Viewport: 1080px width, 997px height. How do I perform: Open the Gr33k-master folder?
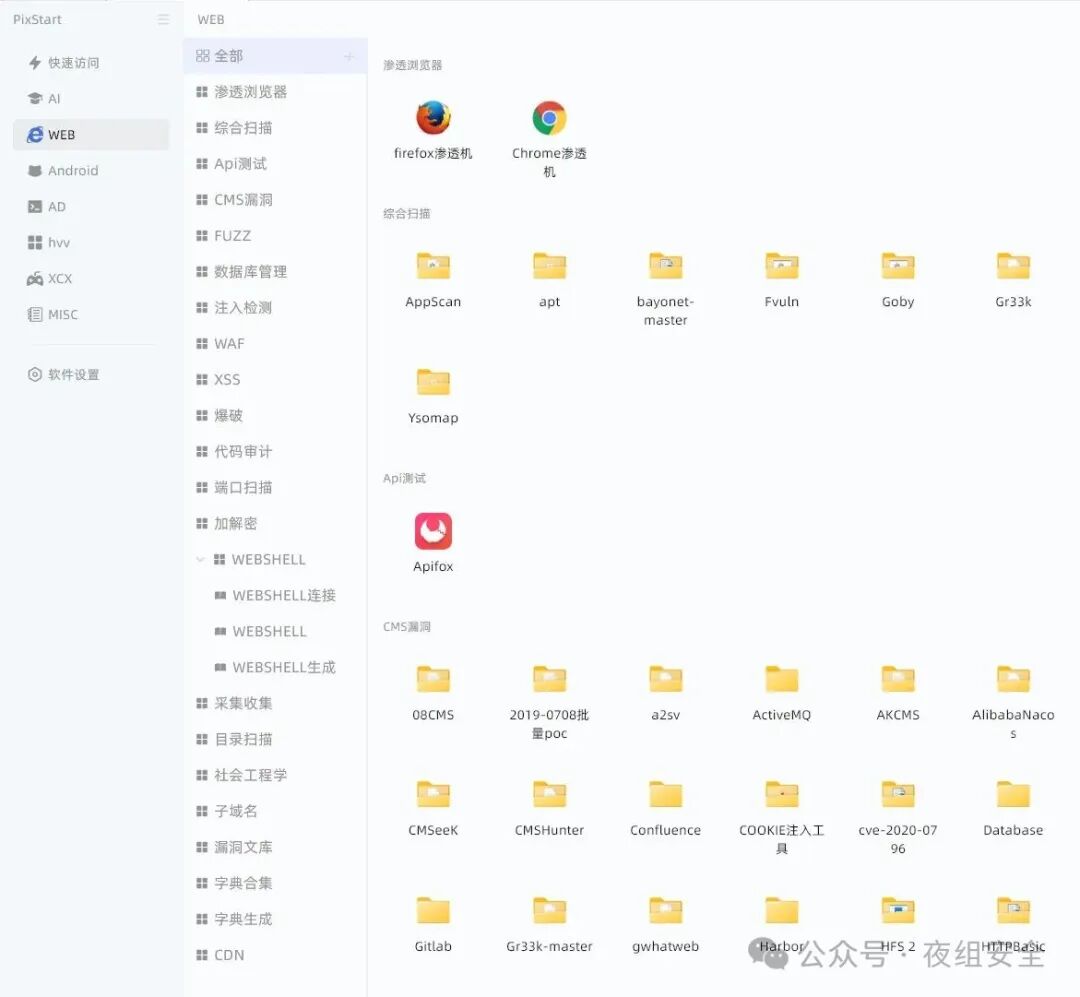click(x=549, y=910)
